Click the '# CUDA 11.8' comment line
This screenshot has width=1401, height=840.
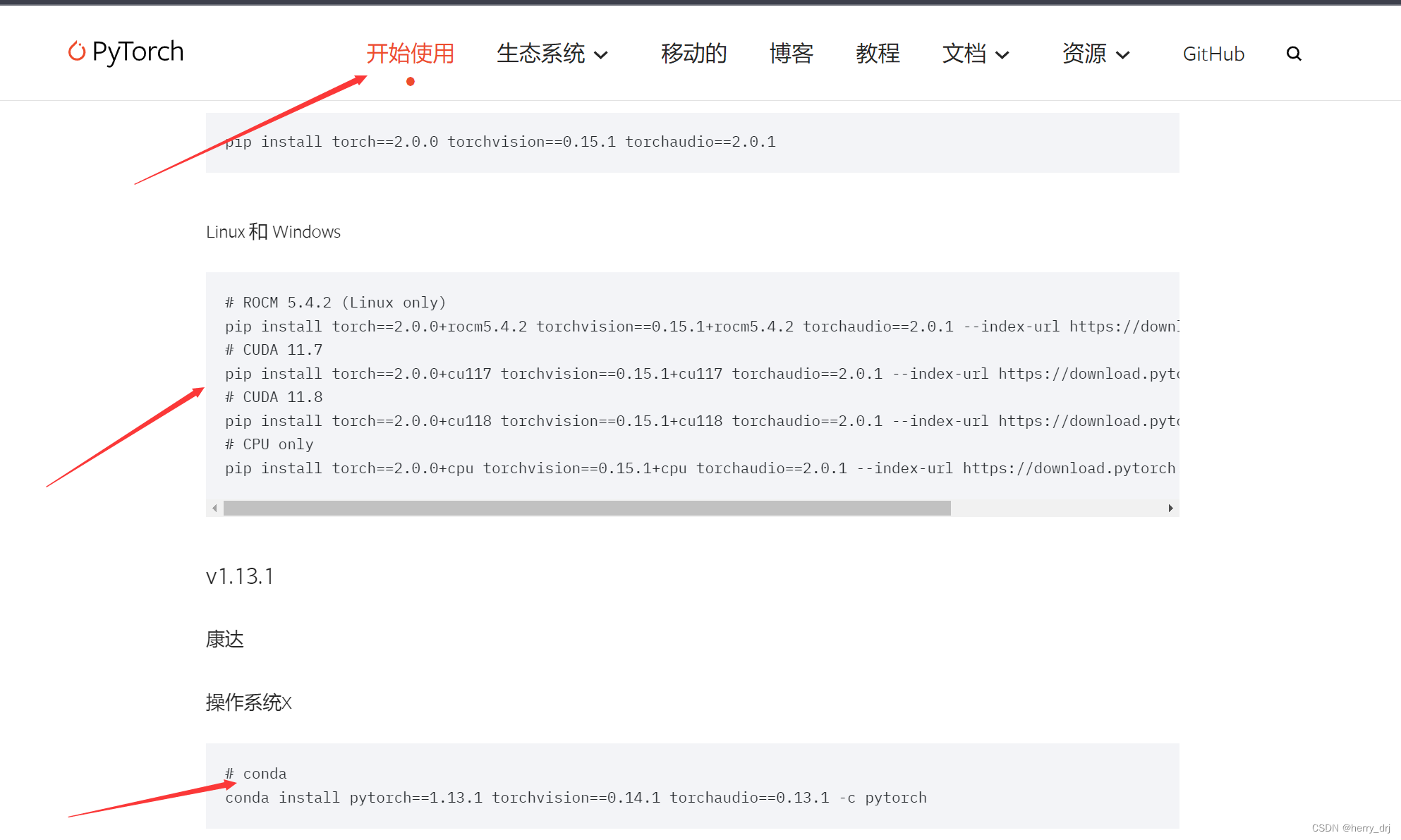pyautogui.click(x=274, y=397)
